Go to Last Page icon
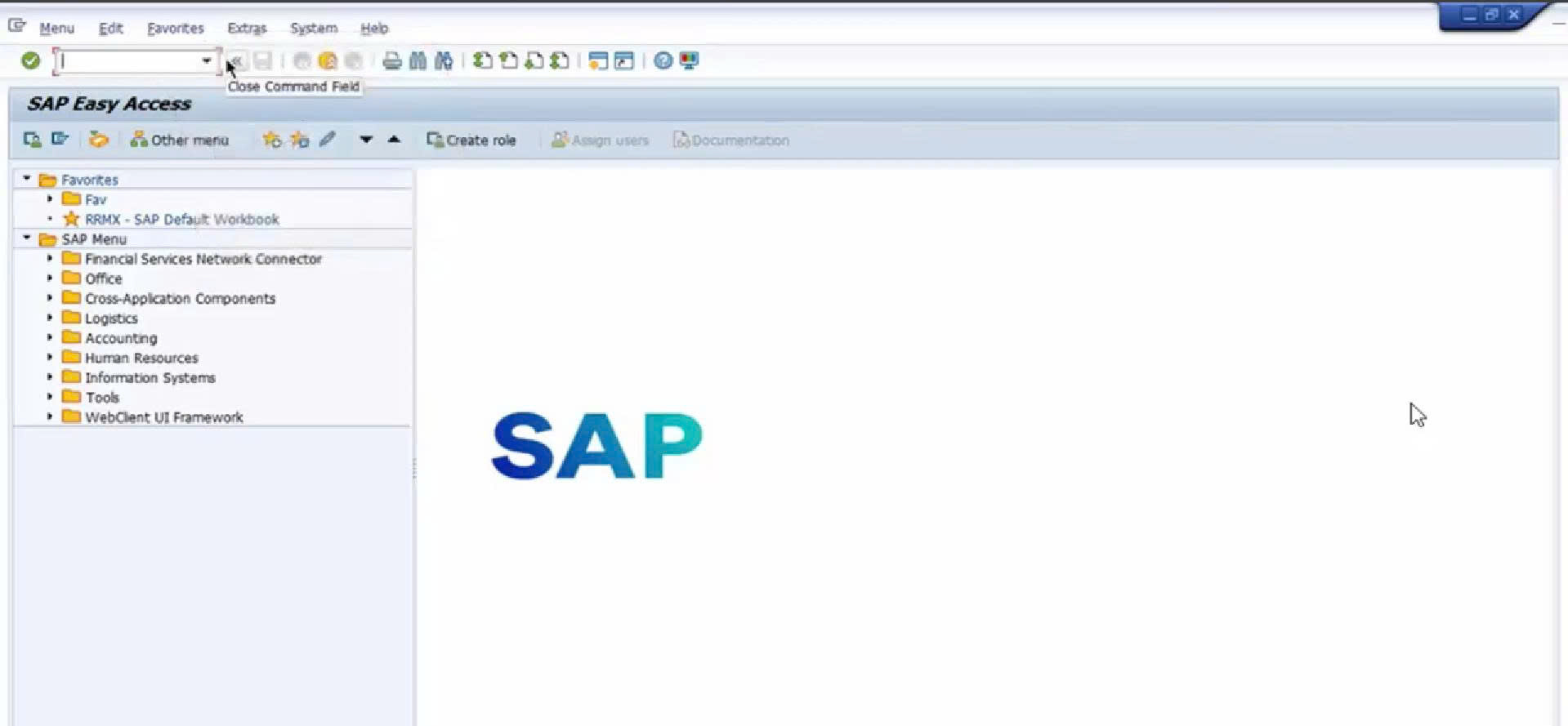Image resolution: width=1568 pixels, height=726 pixels. click(560, 60)
